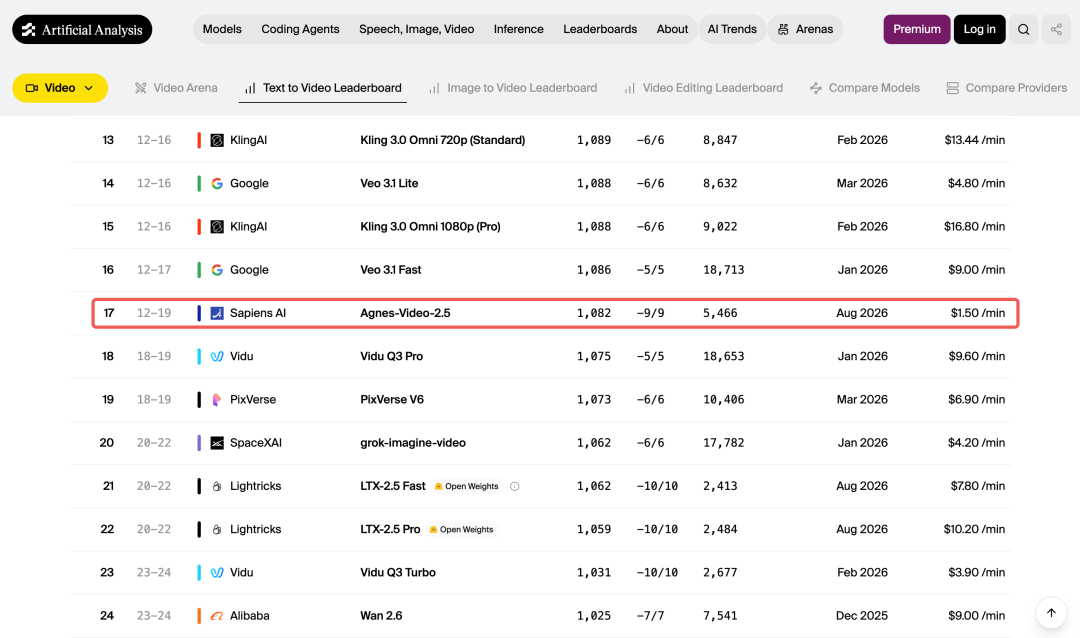The width and height of the screenshot is (1080, 638).
Task: Click the 18,713 appearances value
Action: [x=723, y=270]
